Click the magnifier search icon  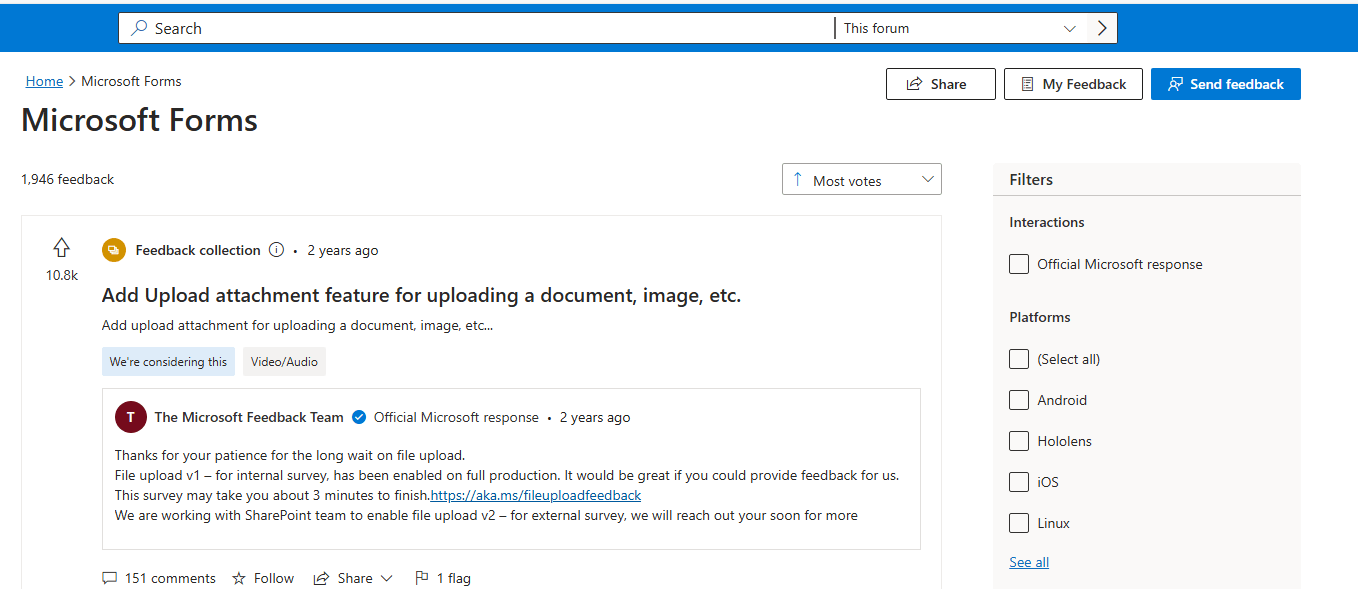pyautogui.click(x=139, y=28)
